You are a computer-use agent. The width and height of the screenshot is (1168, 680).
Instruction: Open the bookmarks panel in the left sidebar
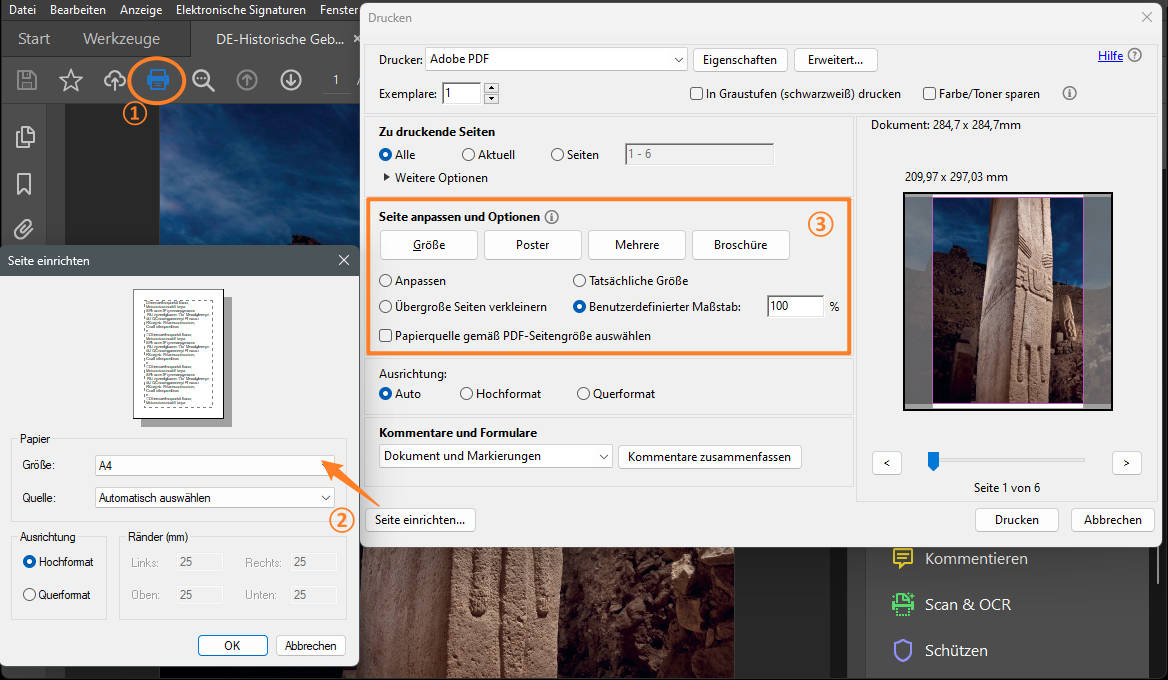tap(23, 184)
